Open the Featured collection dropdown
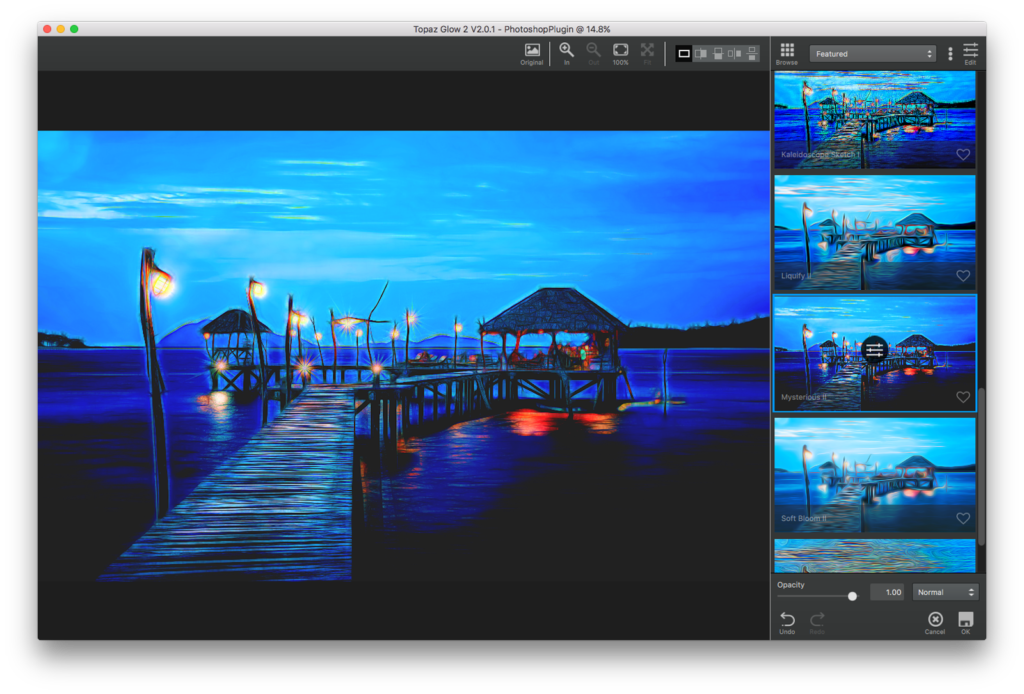The height and width of the screenshot is (694, 1024). tap(872, 54)
